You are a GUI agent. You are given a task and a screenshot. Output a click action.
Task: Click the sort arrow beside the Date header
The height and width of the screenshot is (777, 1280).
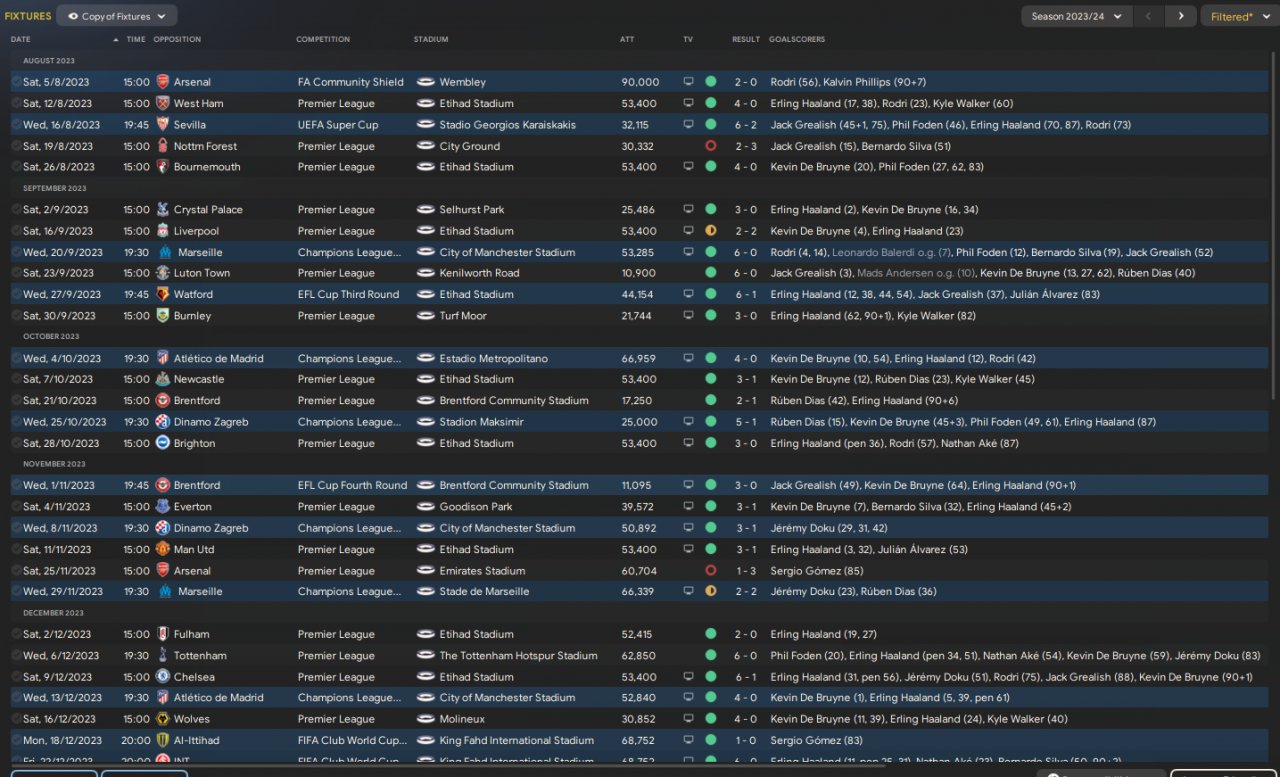pyautogui.click(x=115, y=40)
